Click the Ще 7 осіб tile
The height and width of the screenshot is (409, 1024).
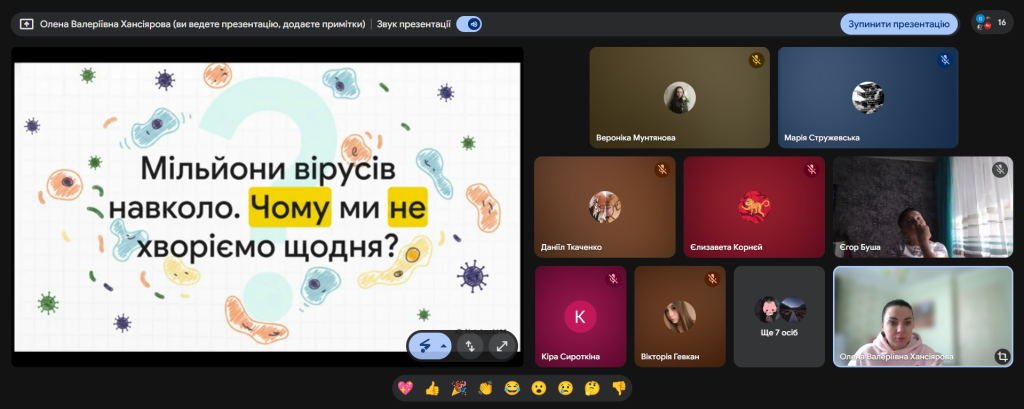[x=779, y=315]
